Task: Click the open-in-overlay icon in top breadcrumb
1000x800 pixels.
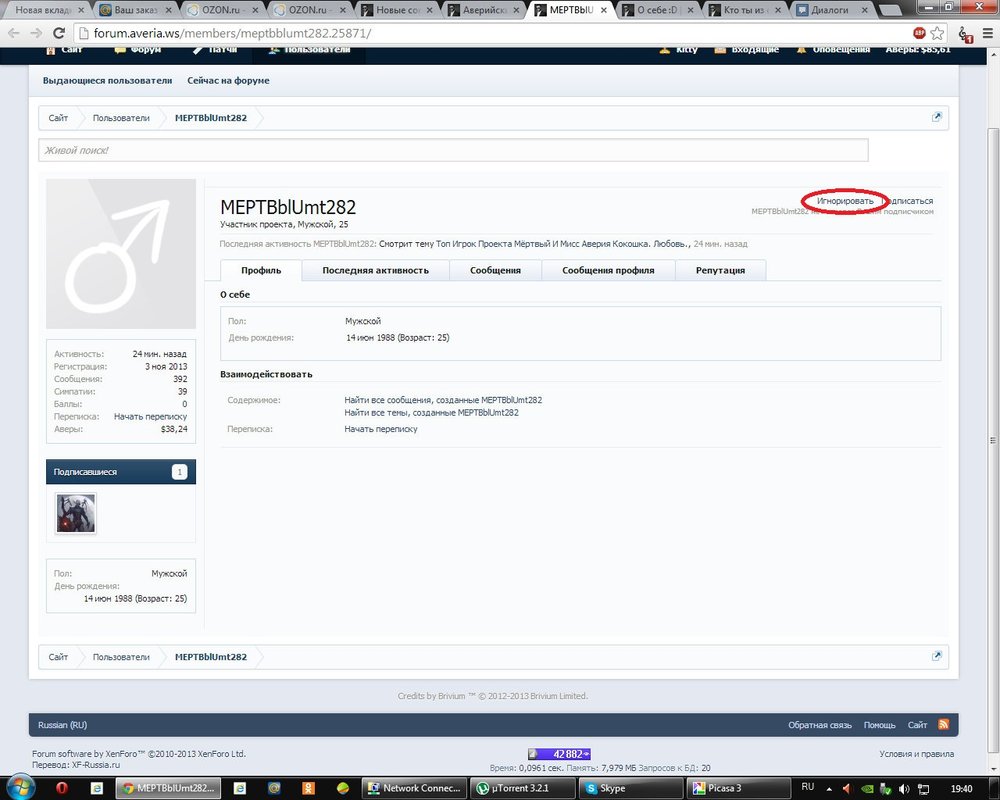Action: (937, 117)
